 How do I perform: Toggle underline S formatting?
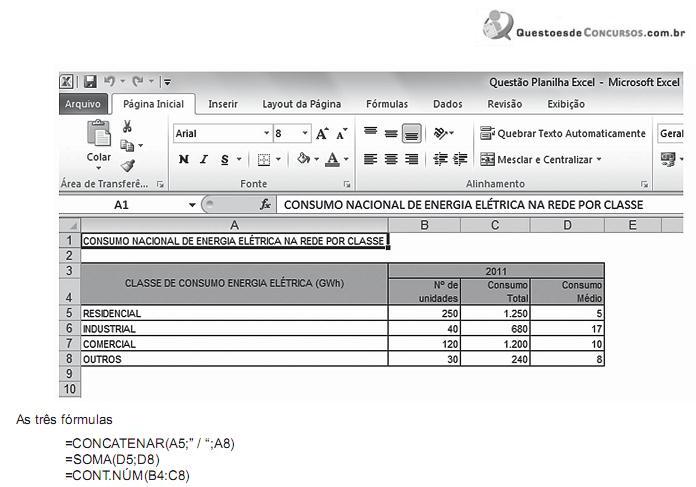[225, 159]
